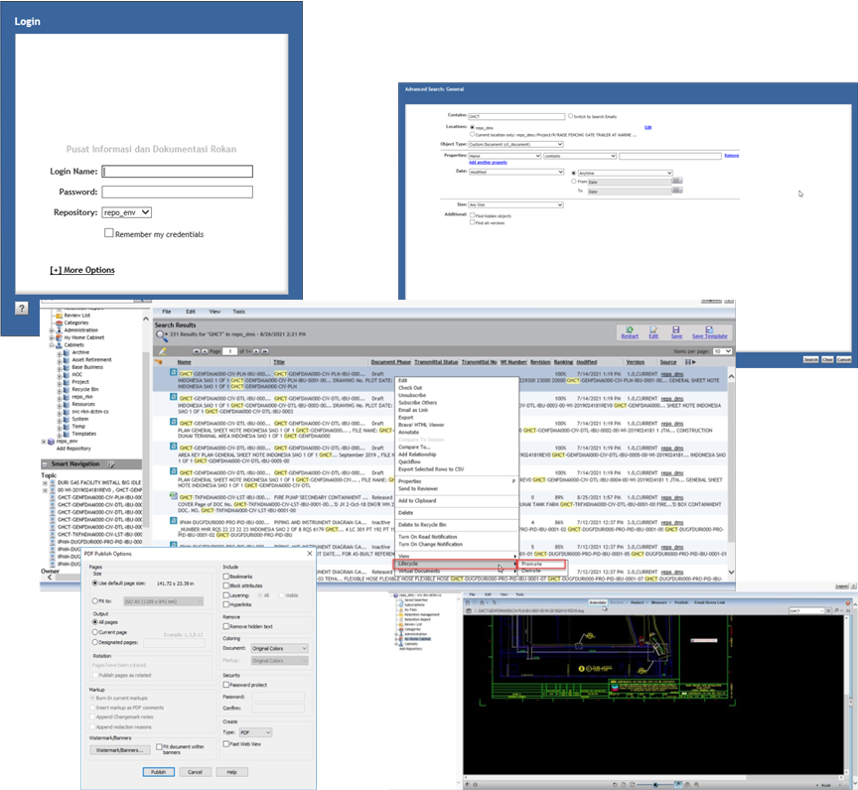Open the Tools menu in the menu bar
858x790 pixels.
point(239,312)
